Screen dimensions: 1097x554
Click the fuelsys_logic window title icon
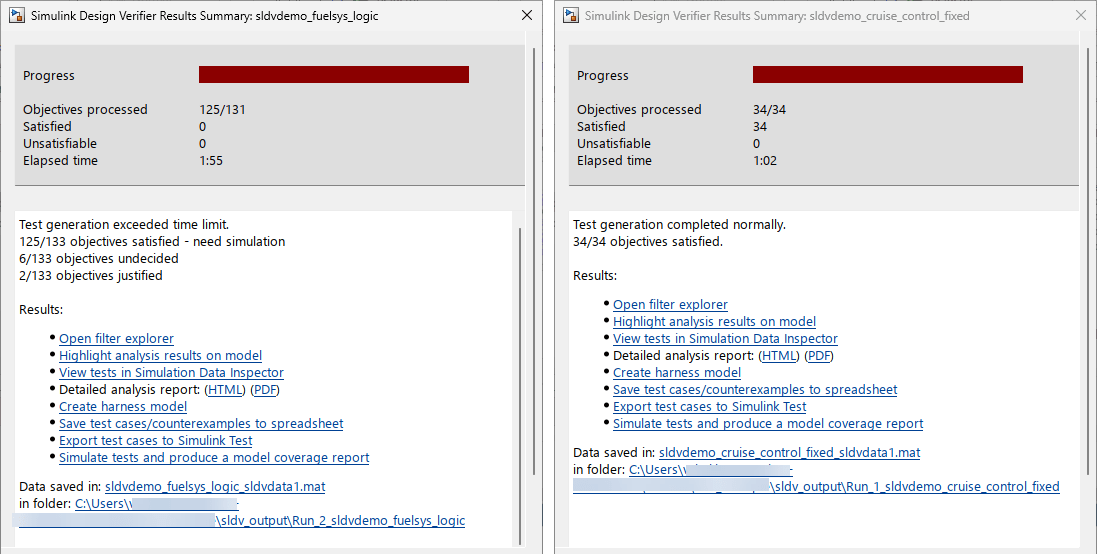(x=17, y=16)
